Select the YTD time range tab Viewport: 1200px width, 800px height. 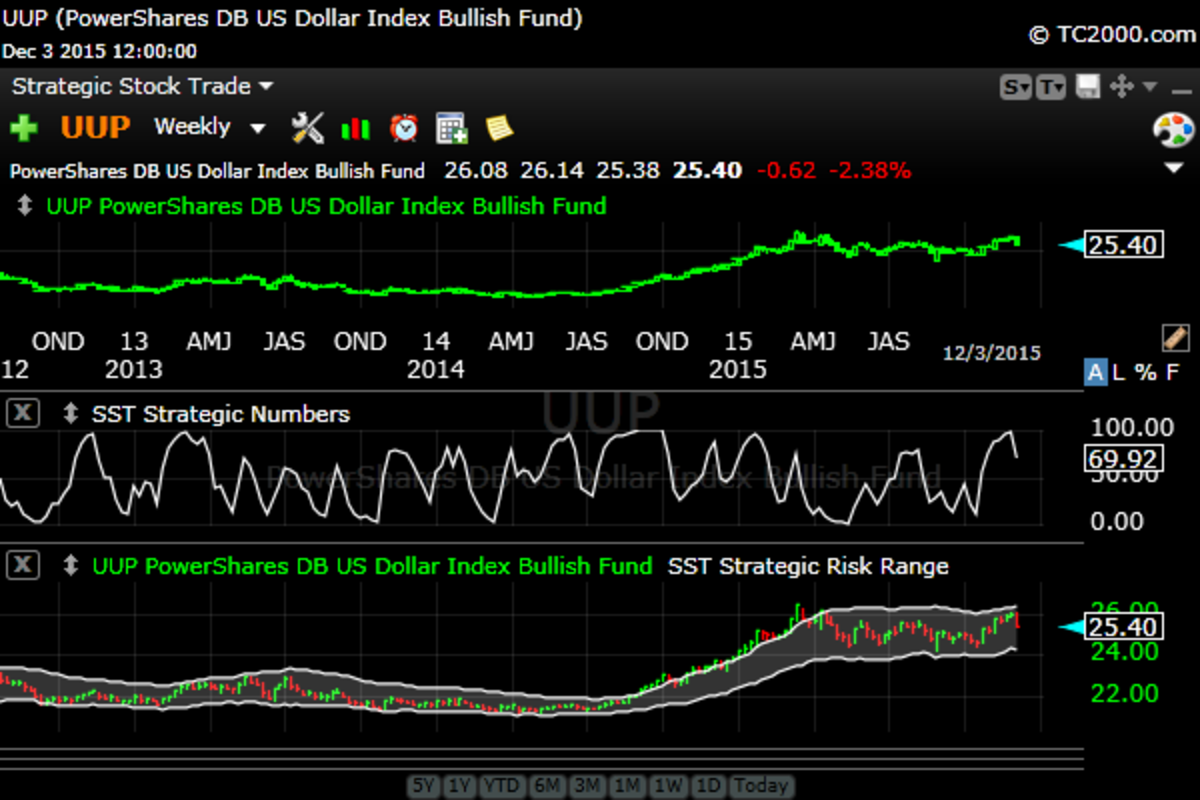click(x=503, y=786)
